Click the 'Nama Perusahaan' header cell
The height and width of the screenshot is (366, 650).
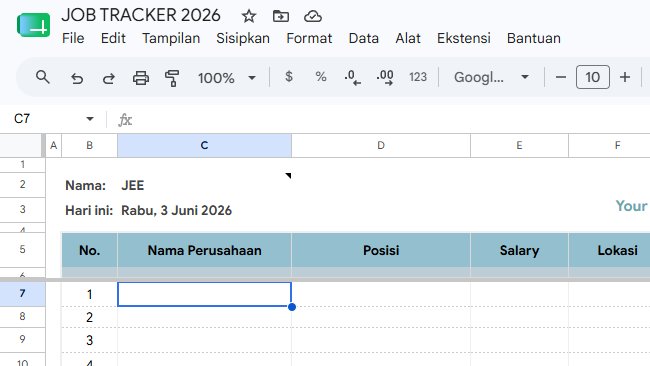click(204, 250)
